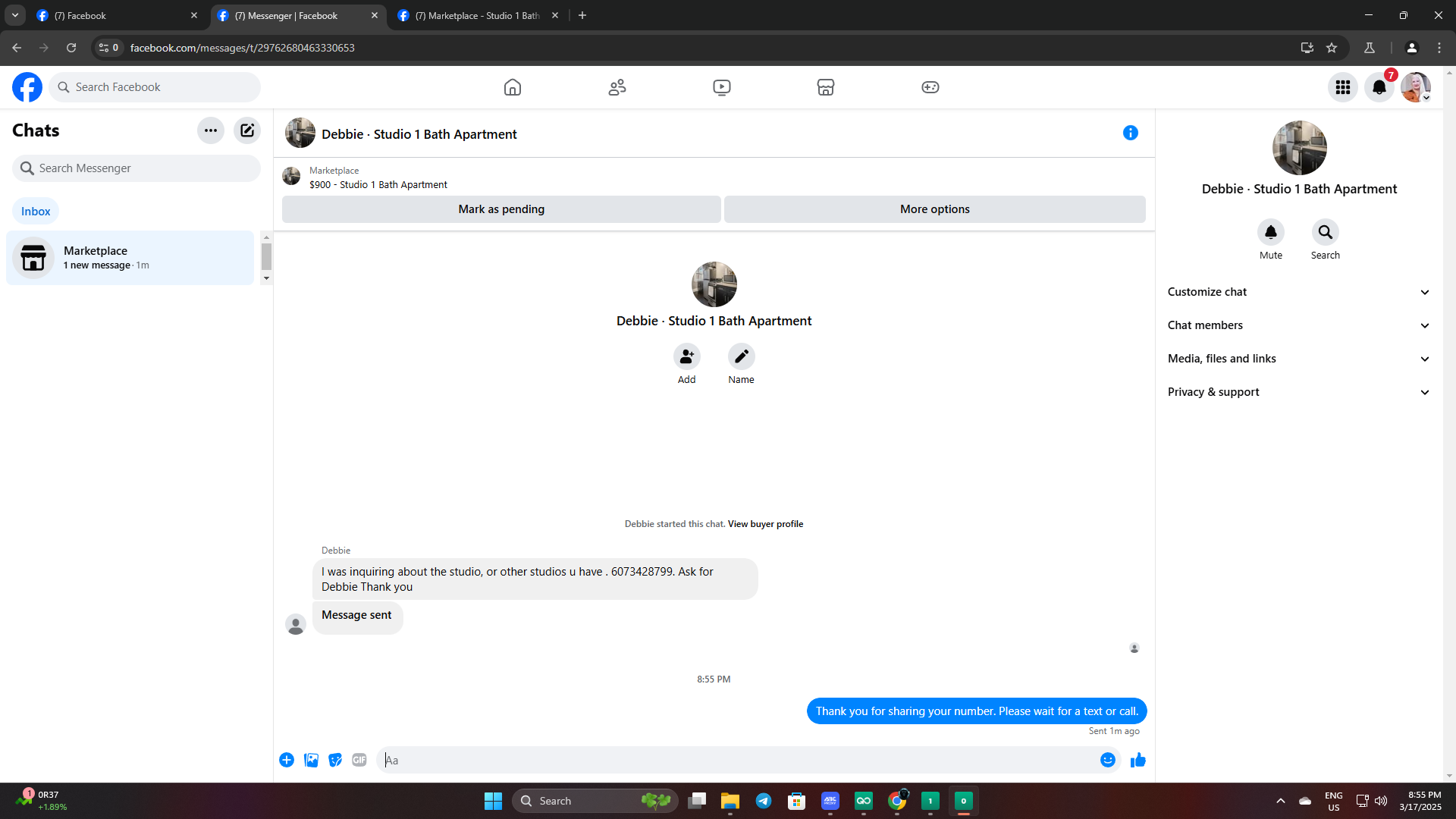
Task: Close the Messenger browser tab
Action: (x=375, y=15)
